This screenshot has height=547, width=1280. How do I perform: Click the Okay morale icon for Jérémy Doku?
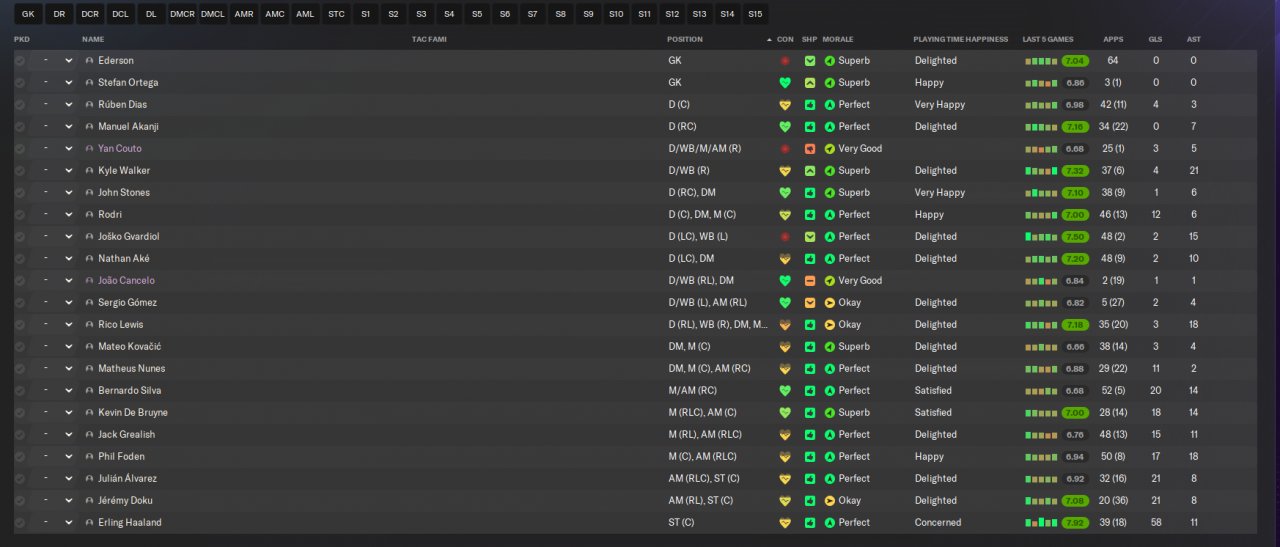click(x=830, y=501)
